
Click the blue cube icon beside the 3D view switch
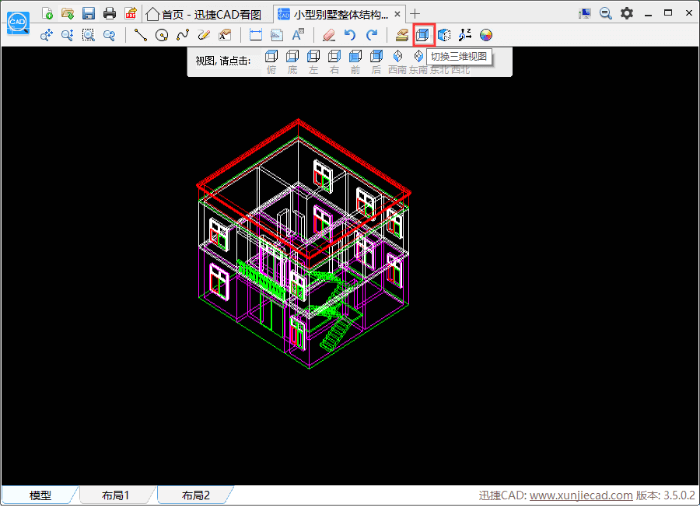(x=444, y=35)
